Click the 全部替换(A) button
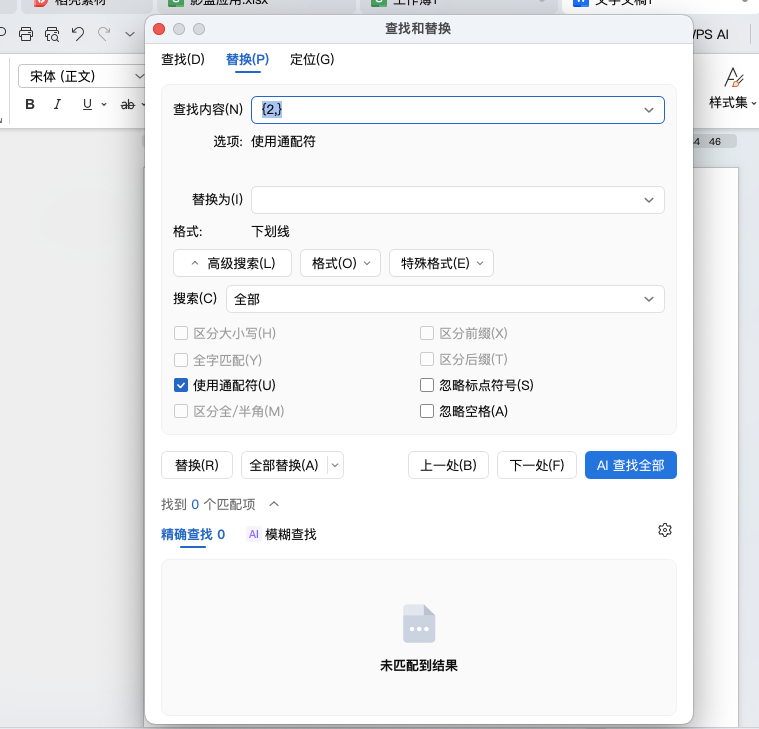The image size is (759, 729). (284, 465)
